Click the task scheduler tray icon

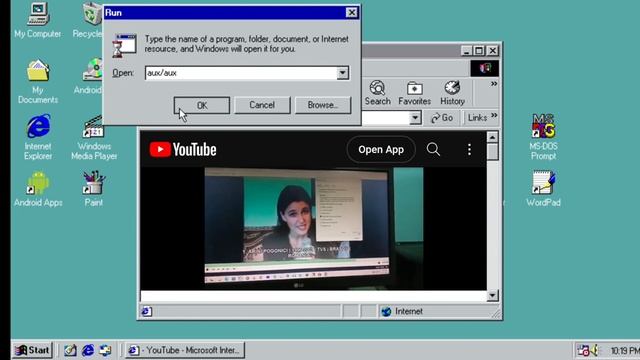click(583, 350)
